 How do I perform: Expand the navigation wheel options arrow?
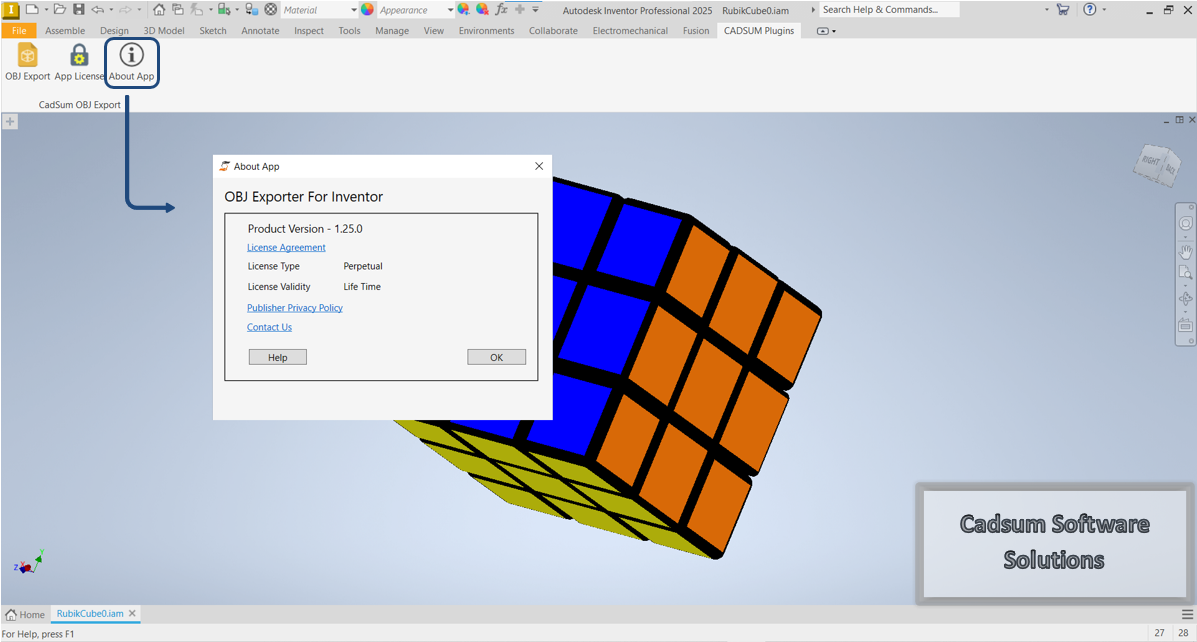[x=1186, y=237]
